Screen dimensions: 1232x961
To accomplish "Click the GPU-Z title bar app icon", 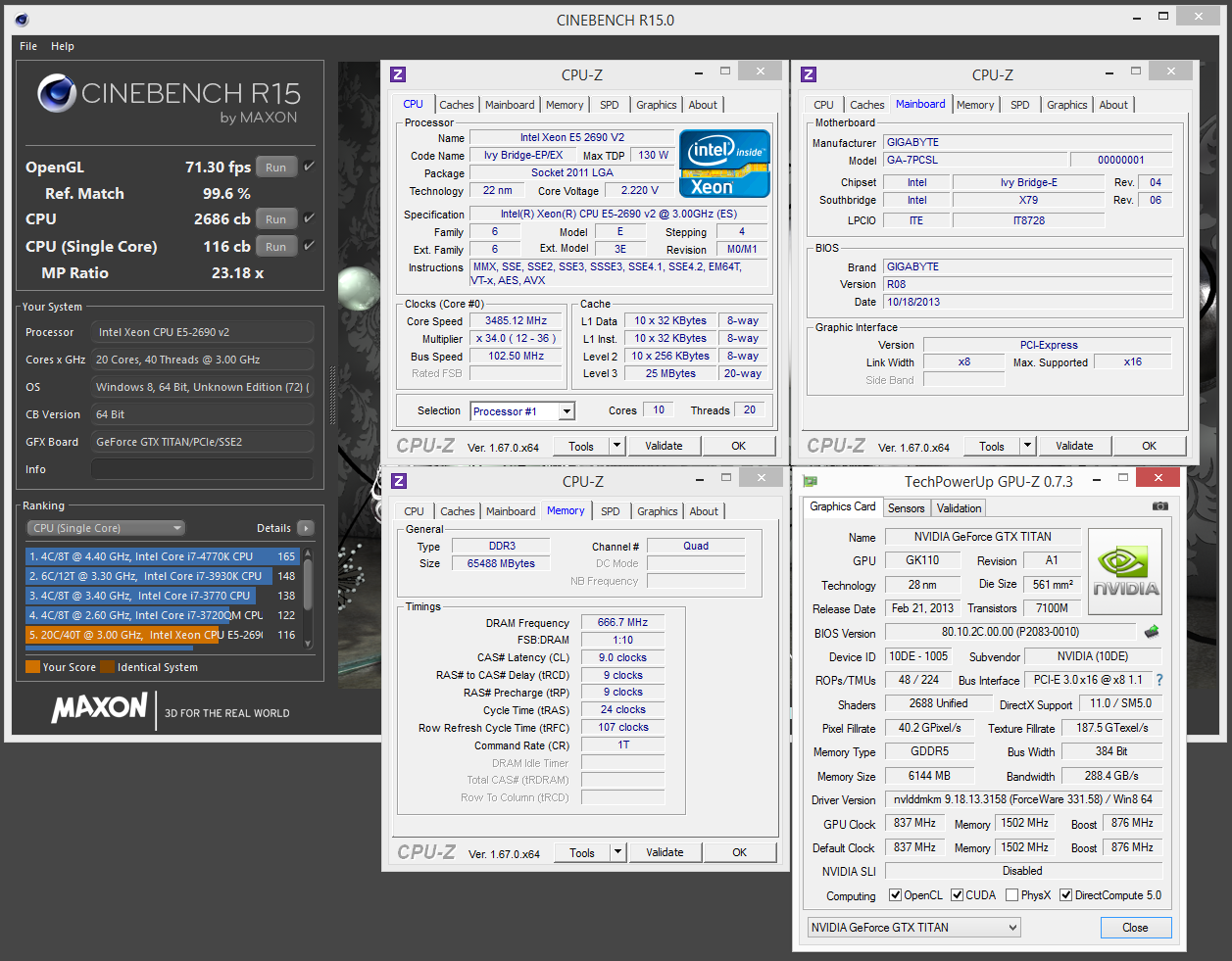I will point(810,481).
